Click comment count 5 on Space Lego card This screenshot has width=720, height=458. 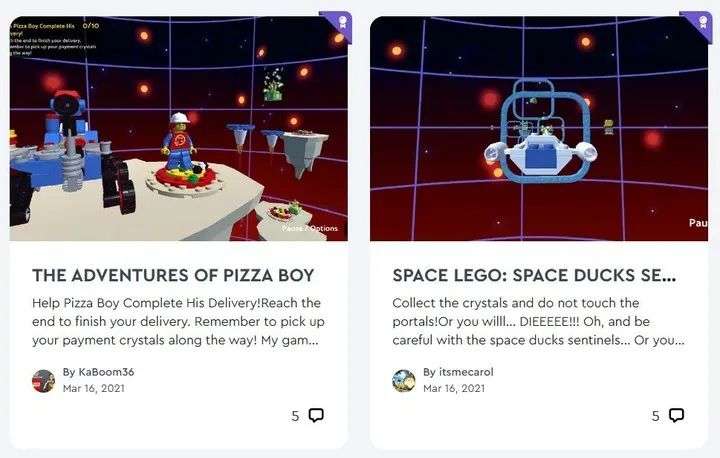click(x=656, y=416)
